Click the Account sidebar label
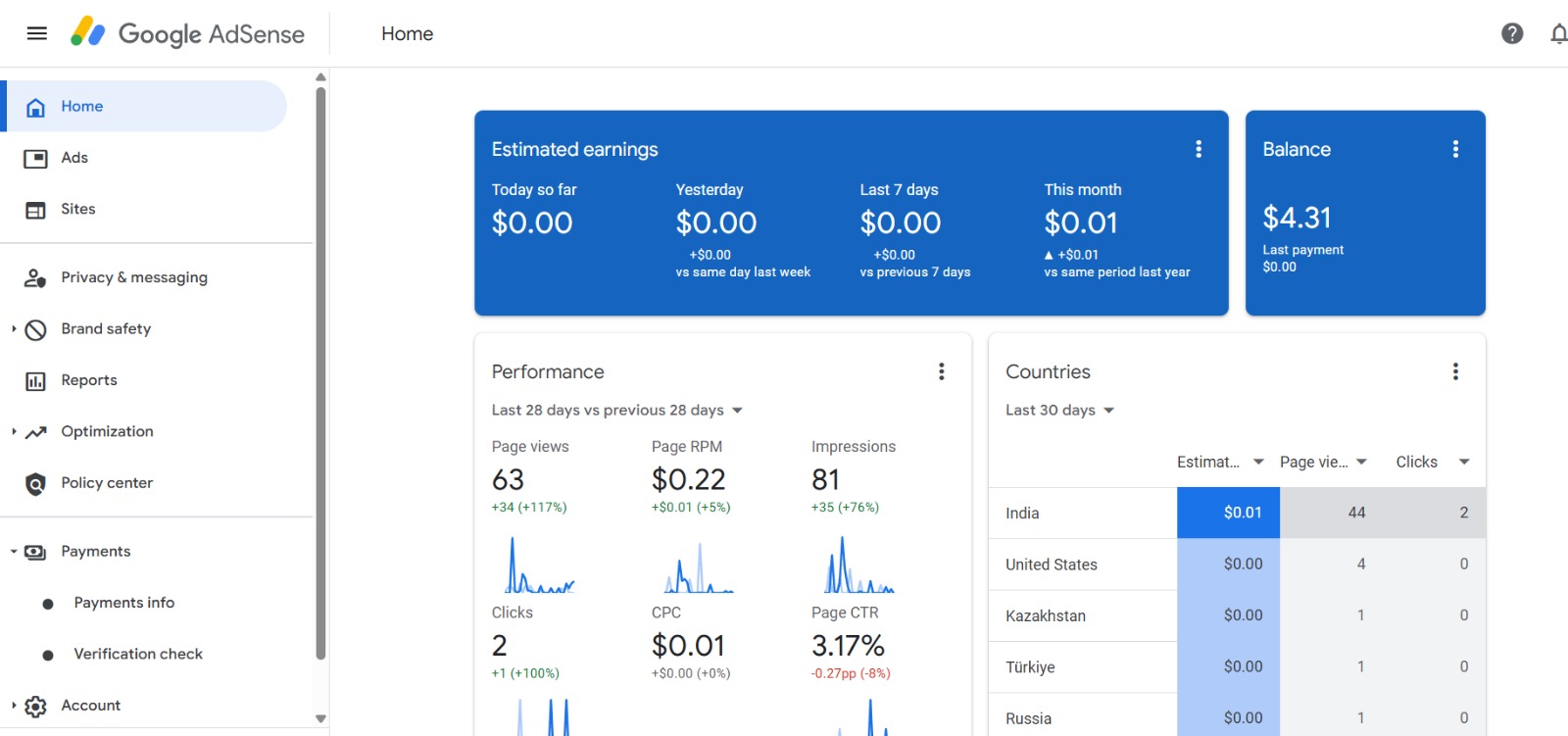 pos(91,705)
